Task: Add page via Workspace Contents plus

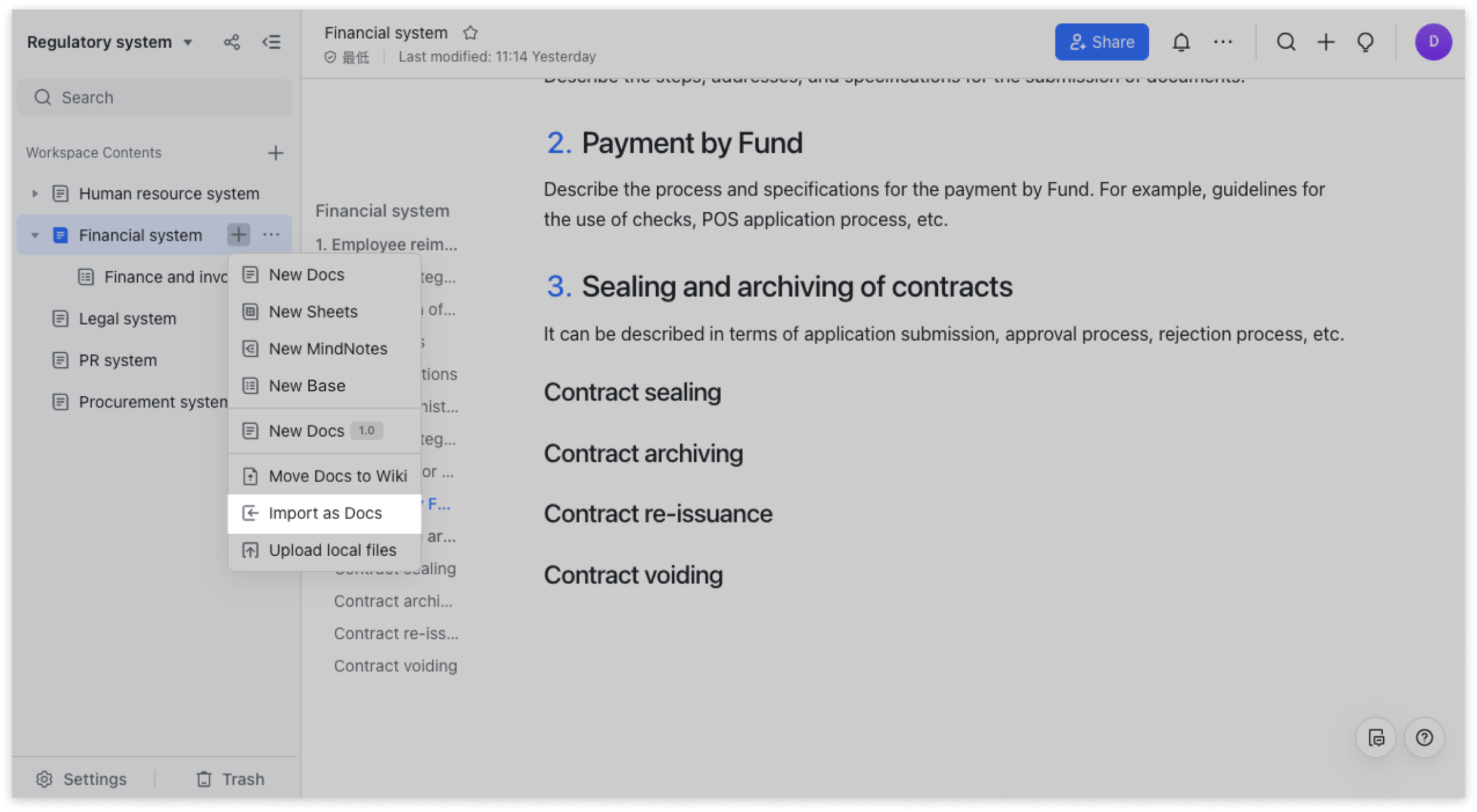Action: pos(275,153)
